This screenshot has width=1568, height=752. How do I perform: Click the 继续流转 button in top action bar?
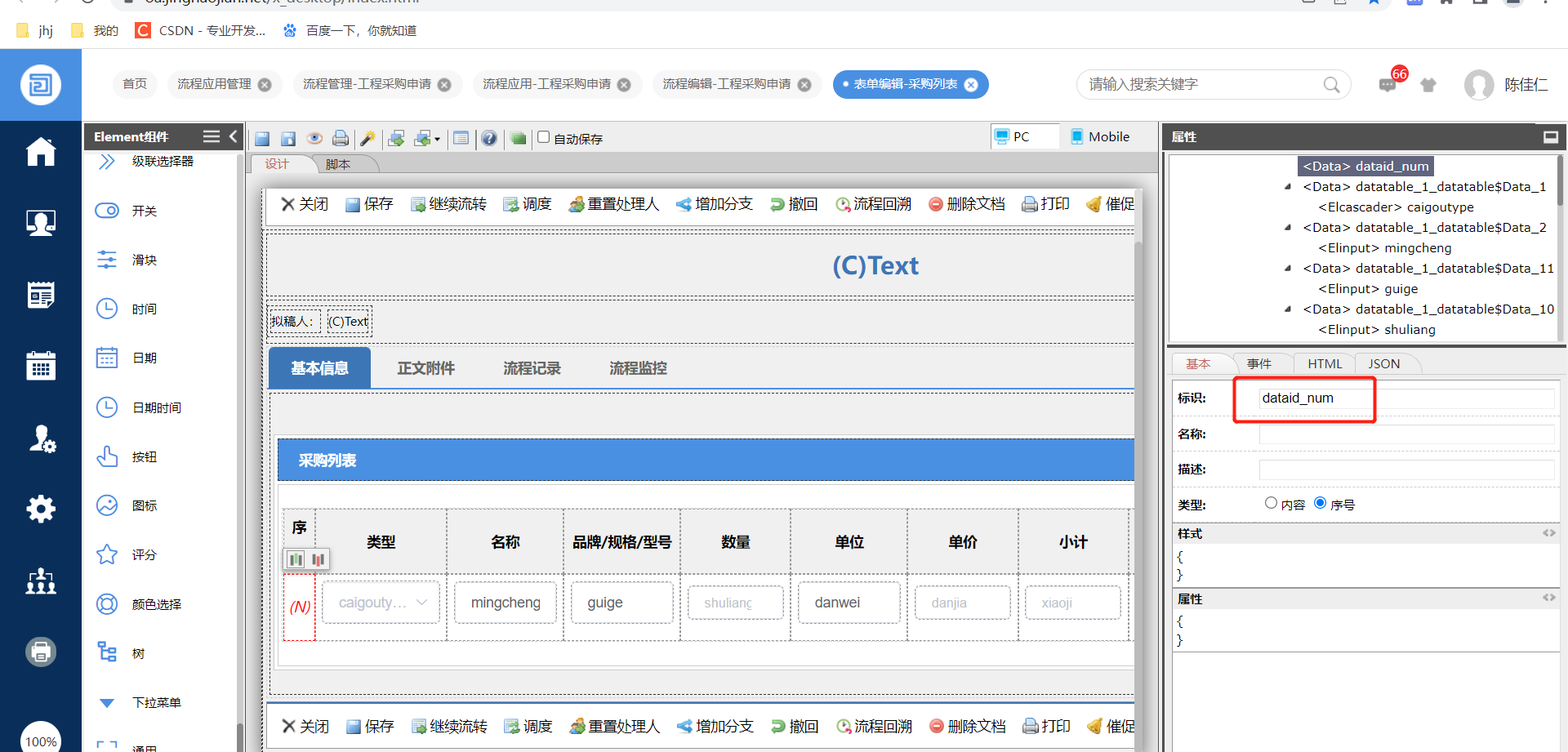tap(448, 204)
